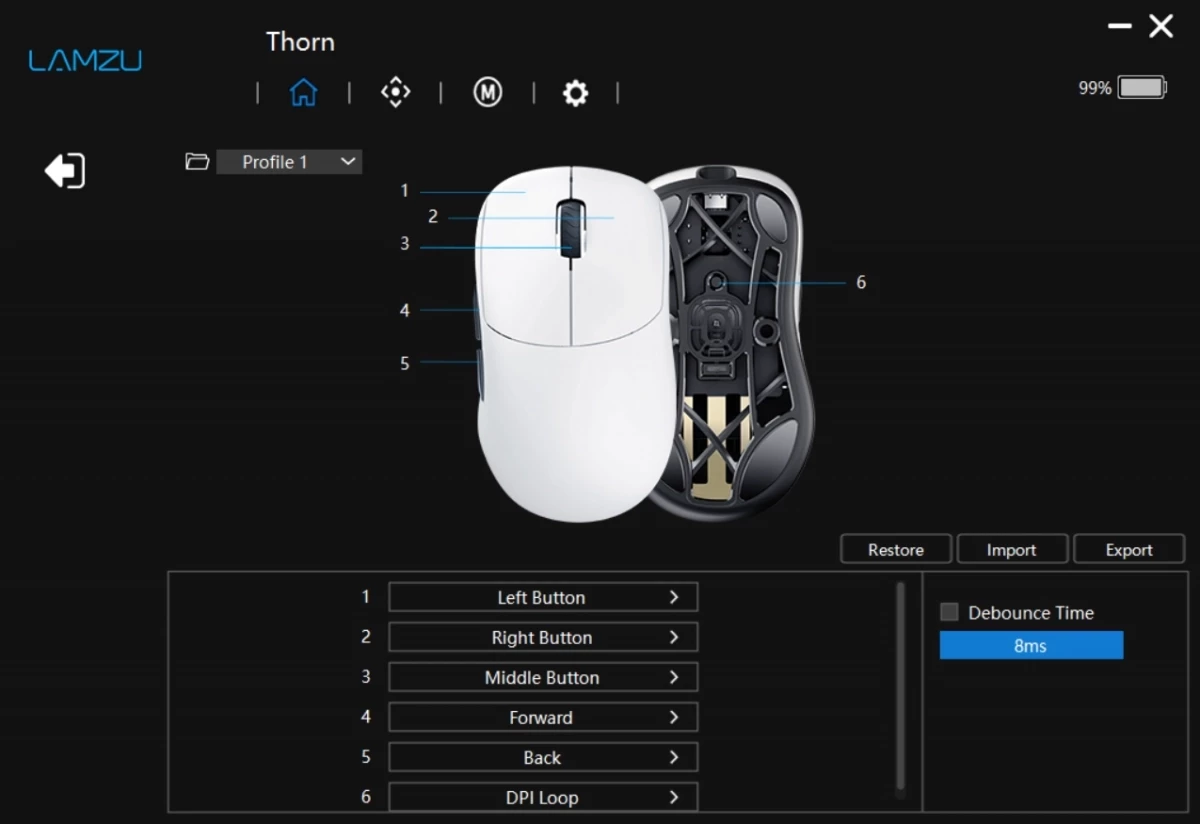The height and width of the screenshot is (824, 1200).
Task: Click callout number 4 beside the side button
Action: [405, 310]
